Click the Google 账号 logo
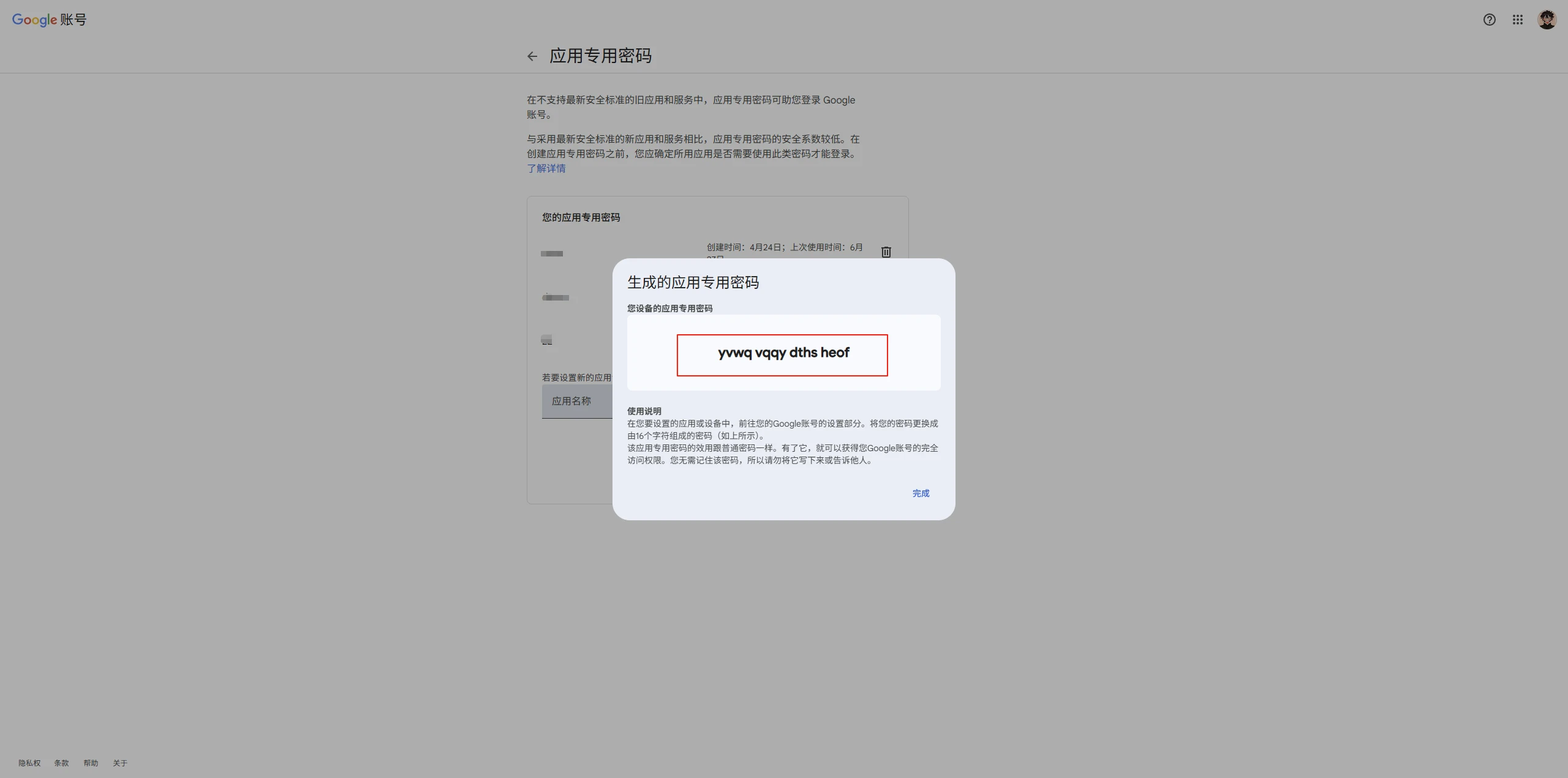 [49, 20]
